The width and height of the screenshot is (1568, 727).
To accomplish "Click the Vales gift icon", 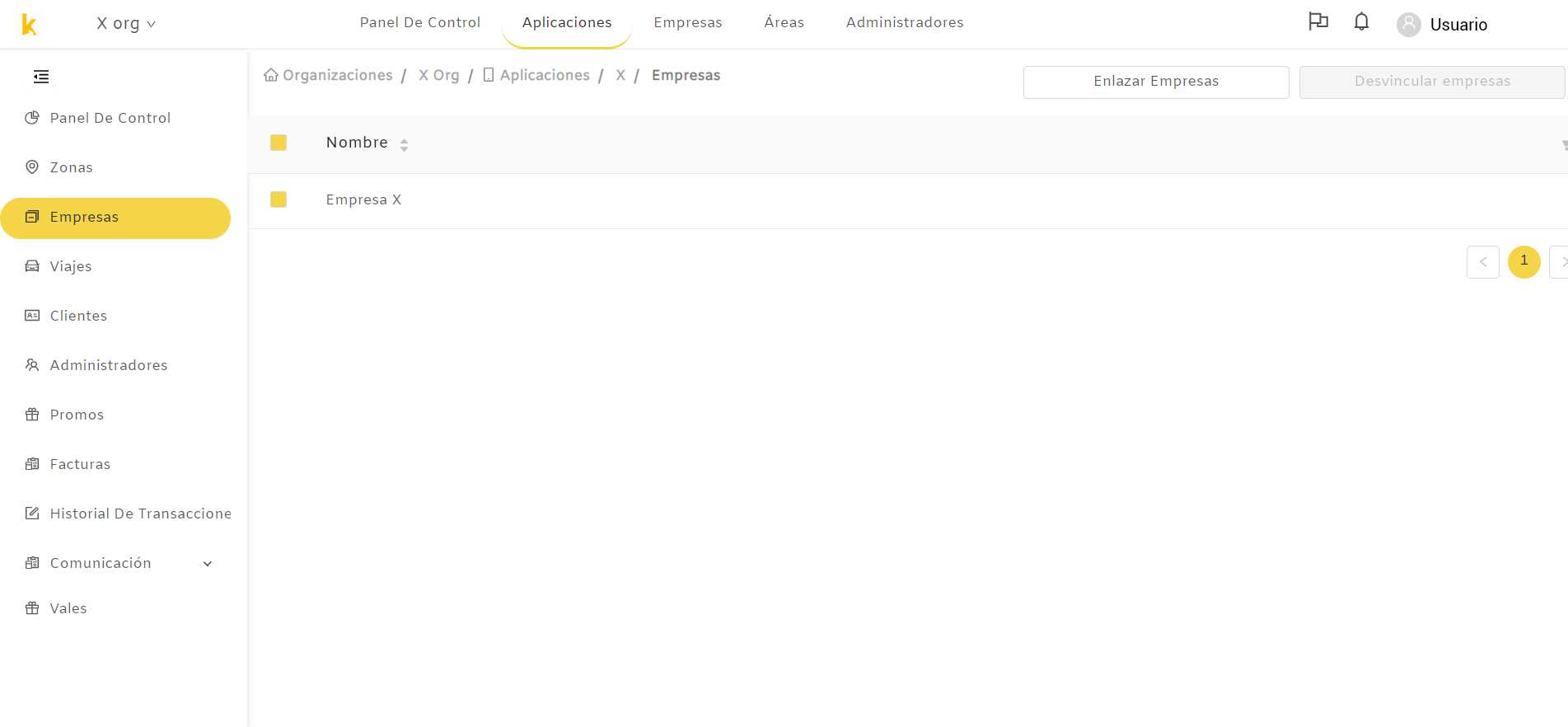I will [x=32, y=608].
